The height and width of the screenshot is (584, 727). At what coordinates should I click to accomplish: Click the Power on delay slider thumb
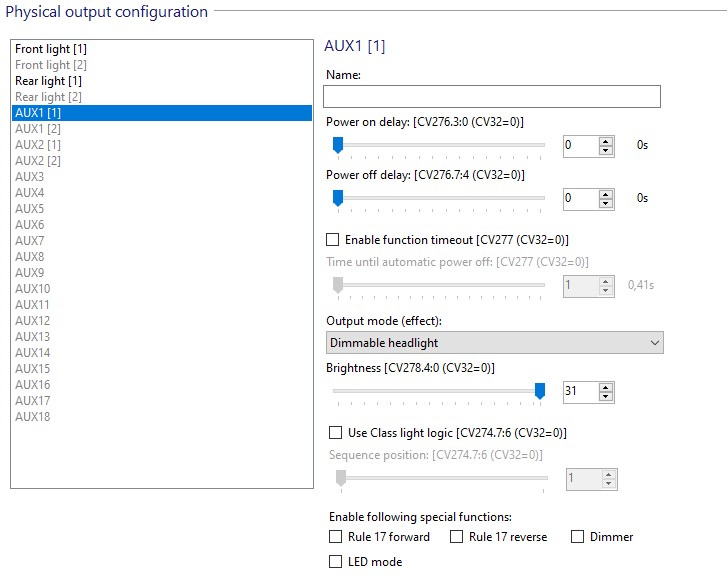coord(338,145)
